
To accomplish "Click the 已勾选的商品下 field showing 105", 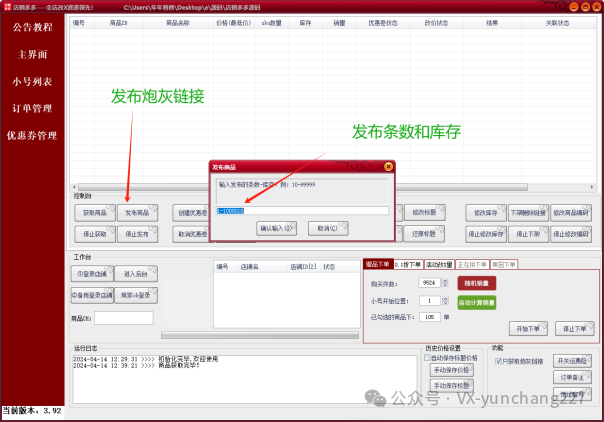I will point(430,317).
